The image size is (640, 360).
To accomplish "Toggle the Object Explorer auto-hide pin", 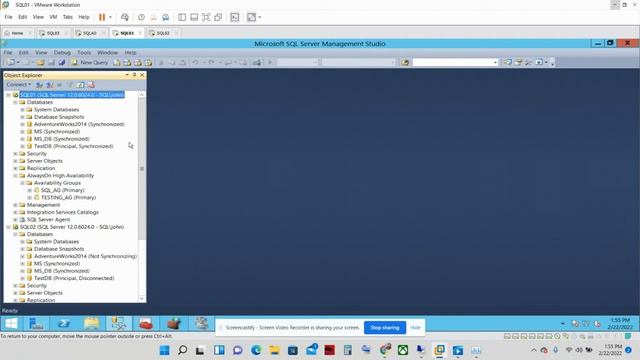I will click(134, 75).
